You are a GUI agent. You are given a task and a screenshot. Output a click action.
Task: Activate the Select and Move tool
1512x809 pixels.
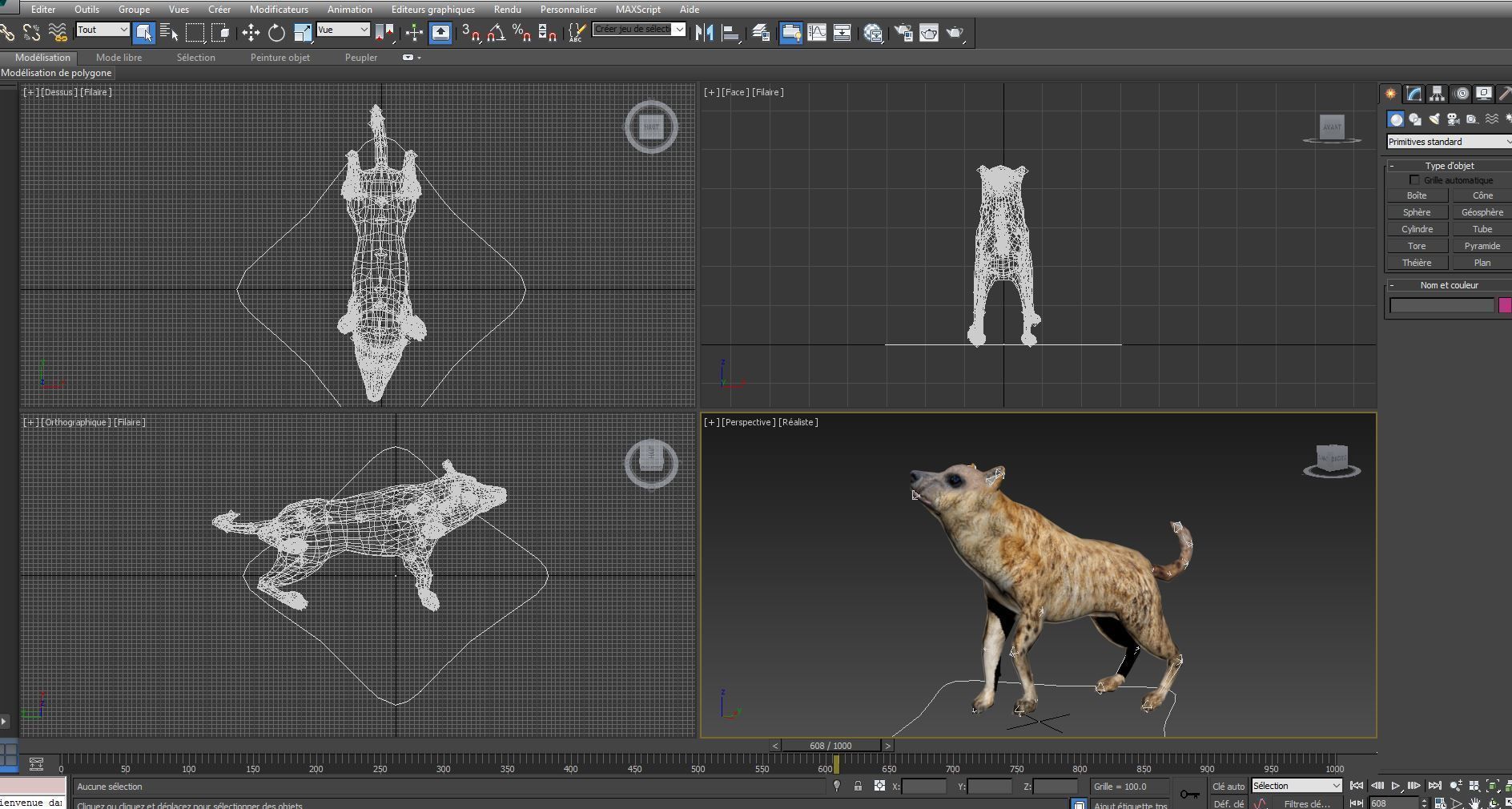click(x=251, y=32)
